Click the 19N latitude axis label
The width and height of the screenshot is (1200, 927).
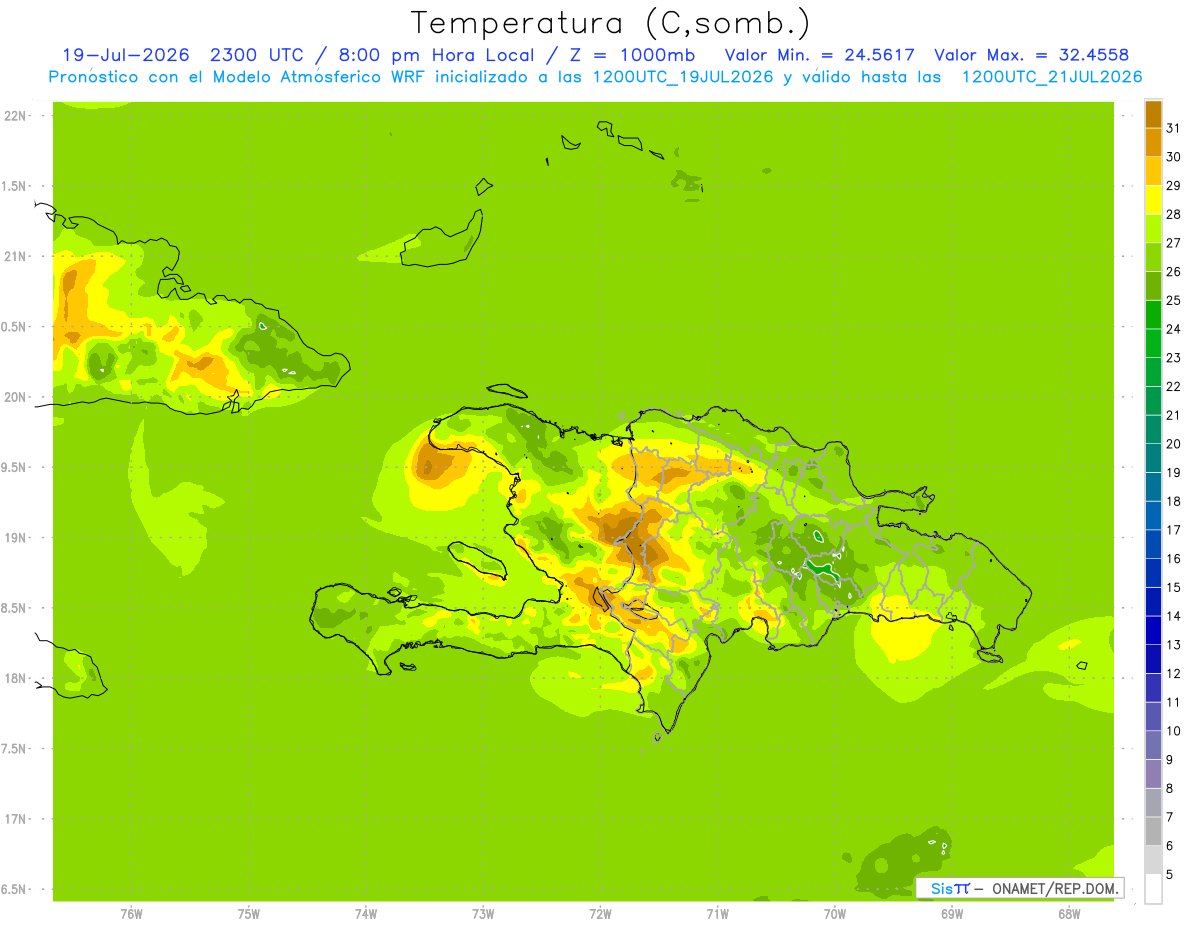click(x=15, y=538)
